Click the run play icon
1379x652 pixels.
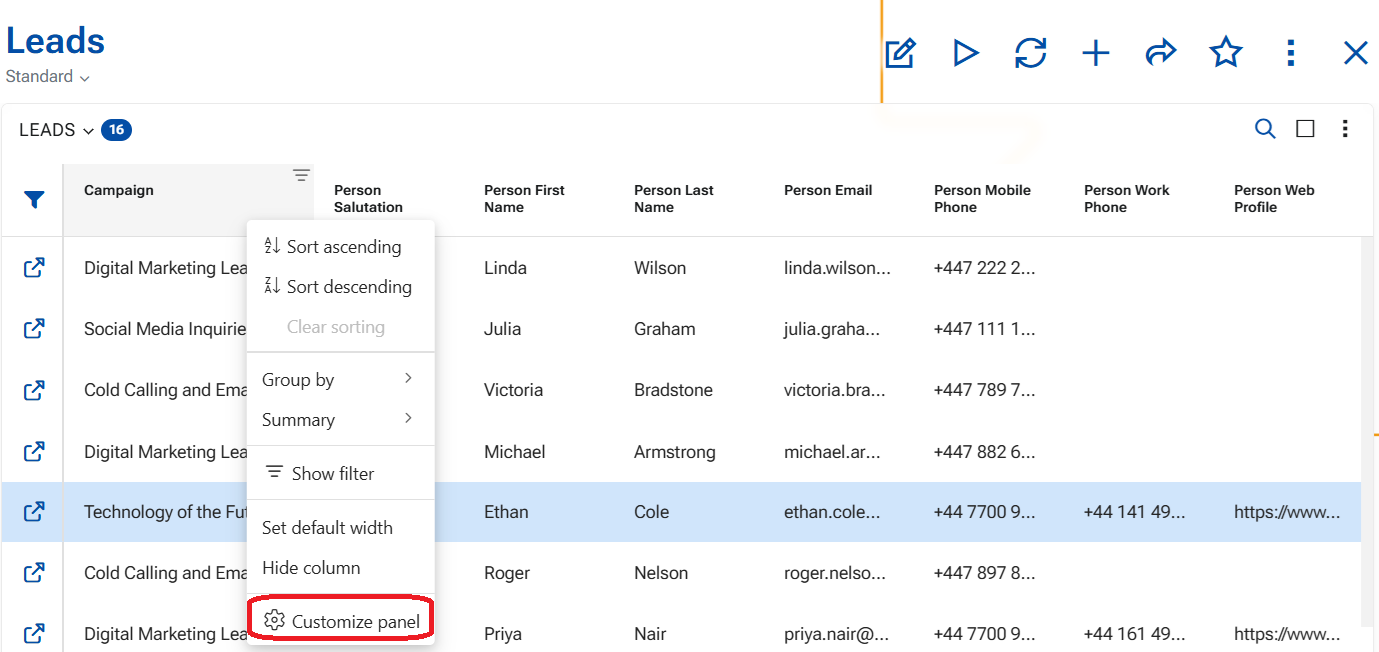[966, 53]
